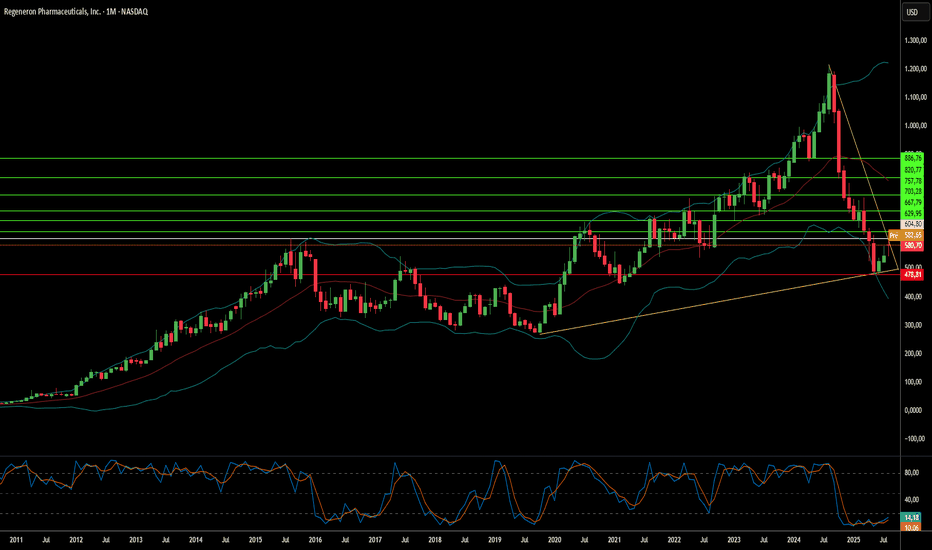
Task: Click the orange 10,06 indicator label
Action: click(x=912, y=527)
